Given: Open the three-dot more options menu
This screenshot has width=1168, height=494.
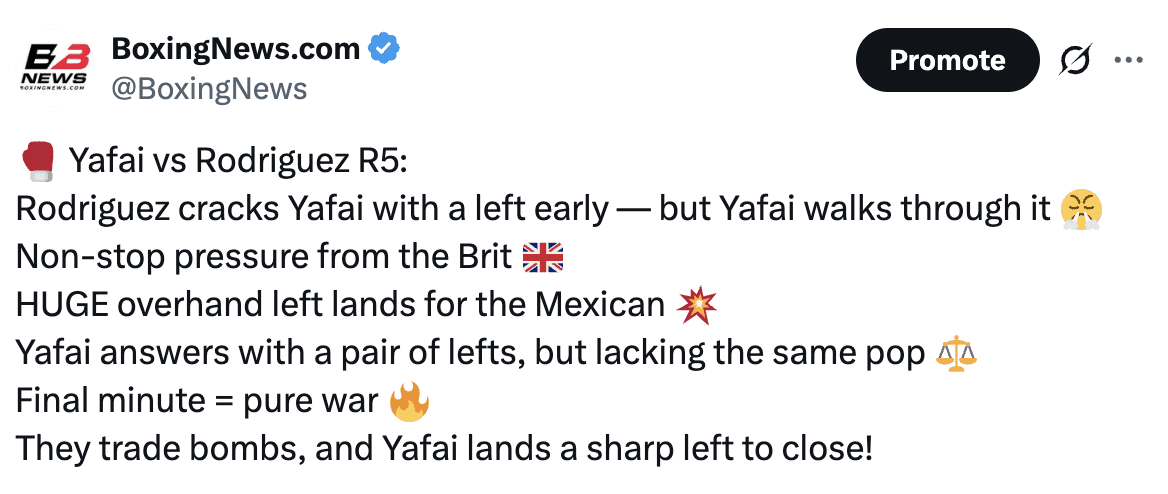Looking at the screenshot, I should pyautogui.click(x=1127, y=60).
